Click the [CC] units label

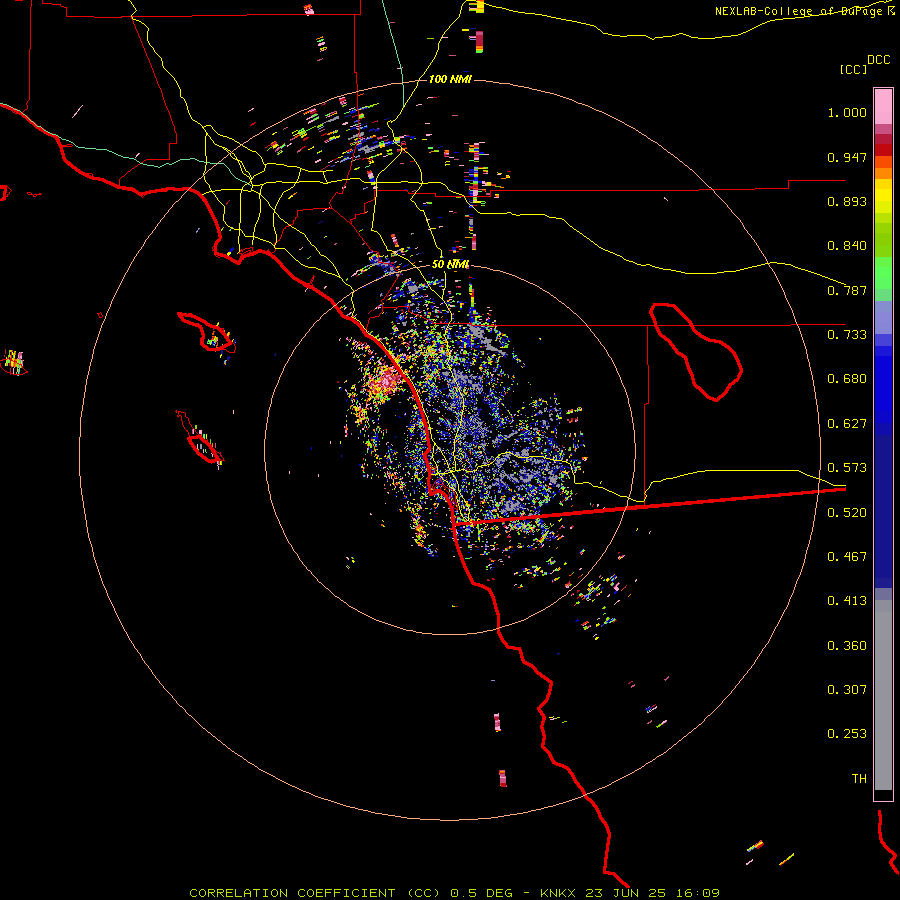coord(853,69)
